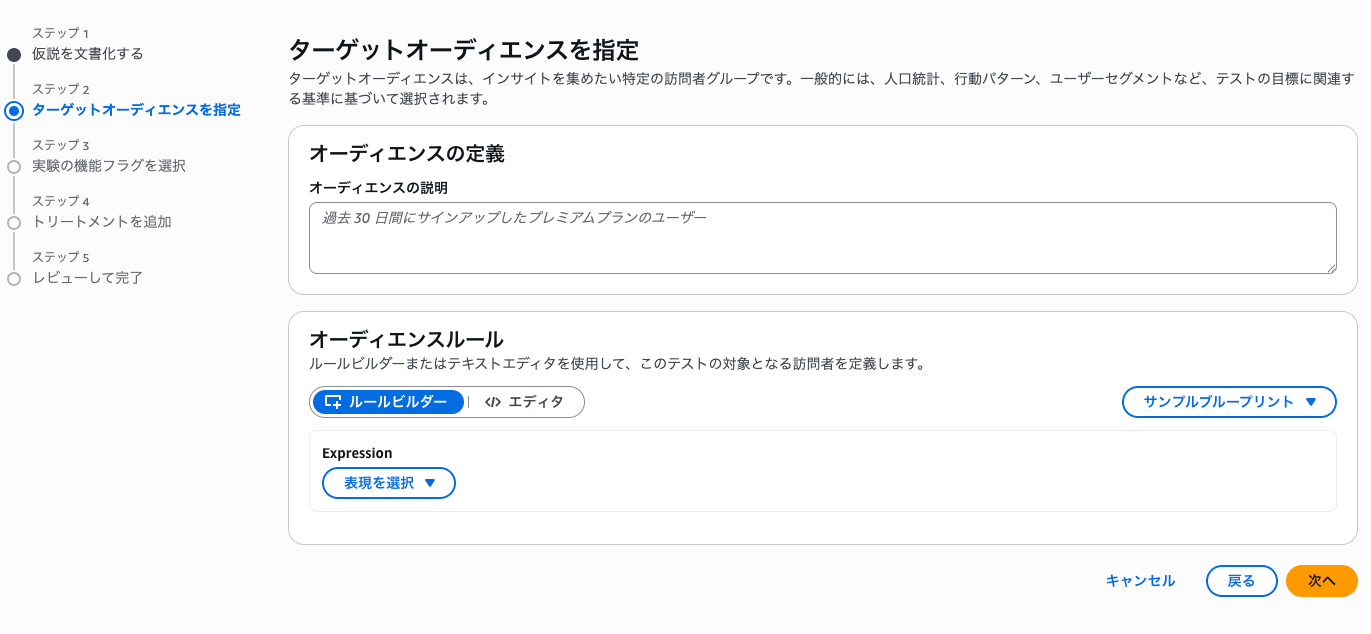The width and height of the screenshot is (1371, 634).
Task: Click the キャンセル link
Action: click(1140, 581)
